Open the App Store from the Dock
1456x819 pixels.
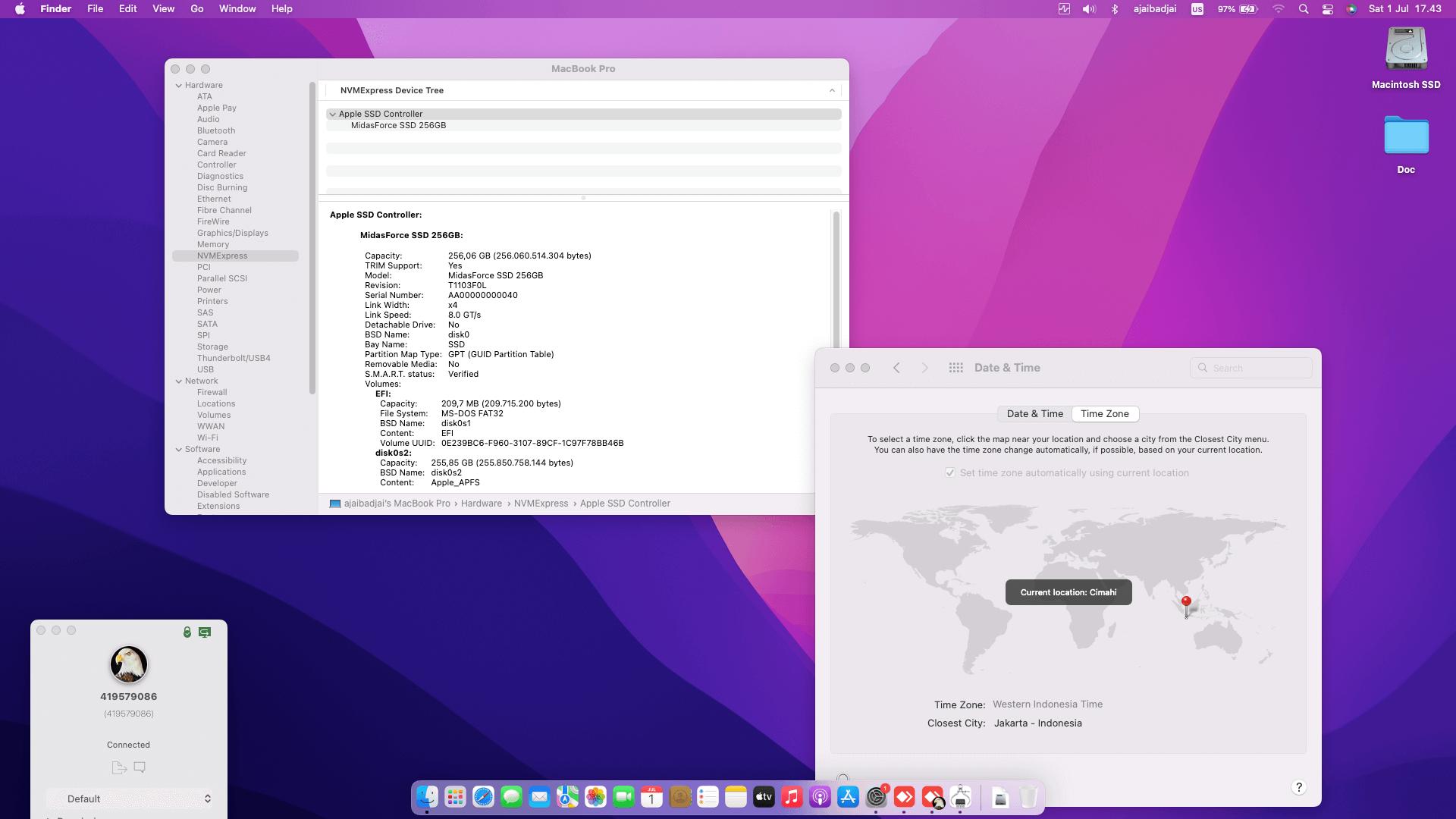(x=848, y=797)
